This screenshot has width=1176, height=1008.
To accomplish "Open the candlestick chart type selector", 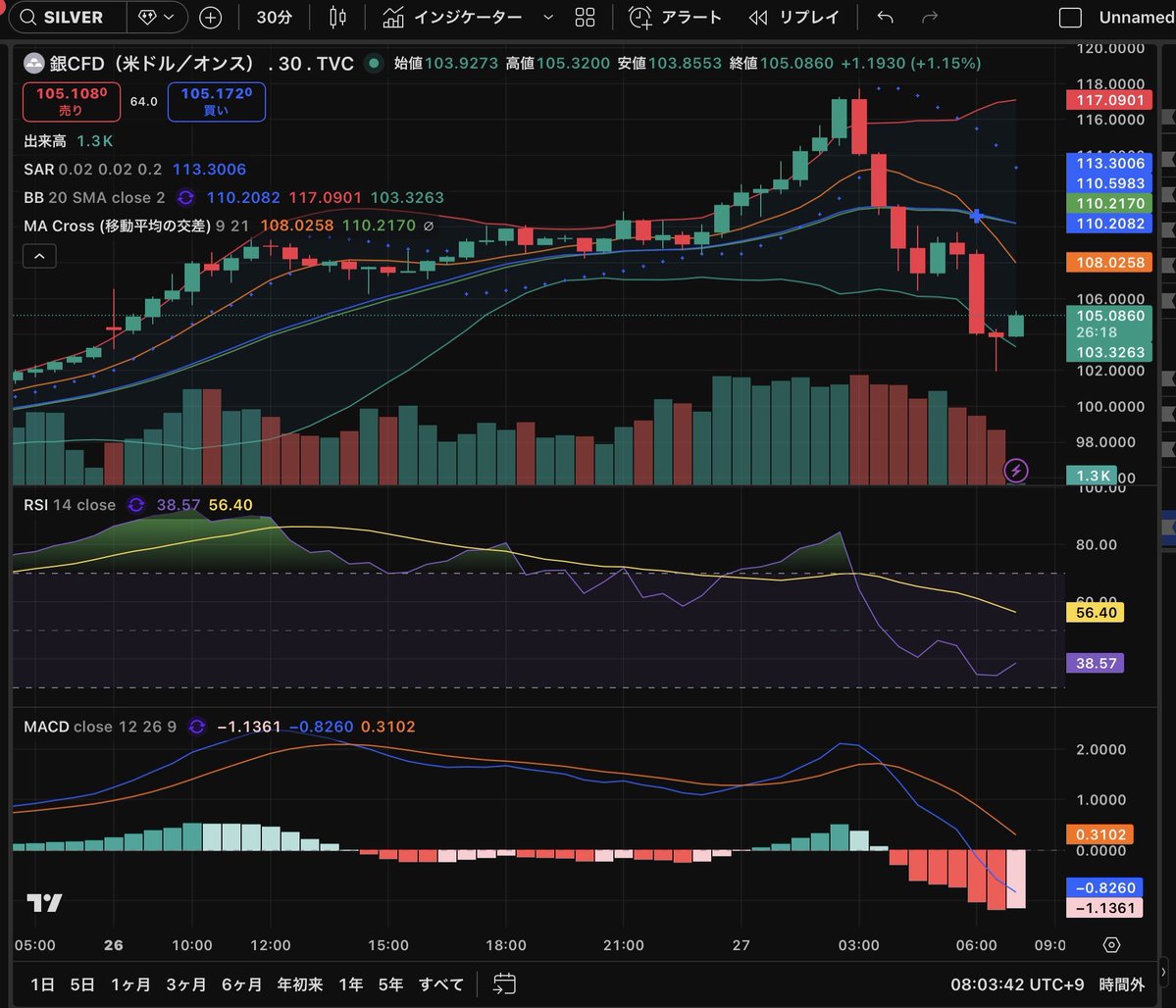I will pyautogui.click(x=338, y=18).
